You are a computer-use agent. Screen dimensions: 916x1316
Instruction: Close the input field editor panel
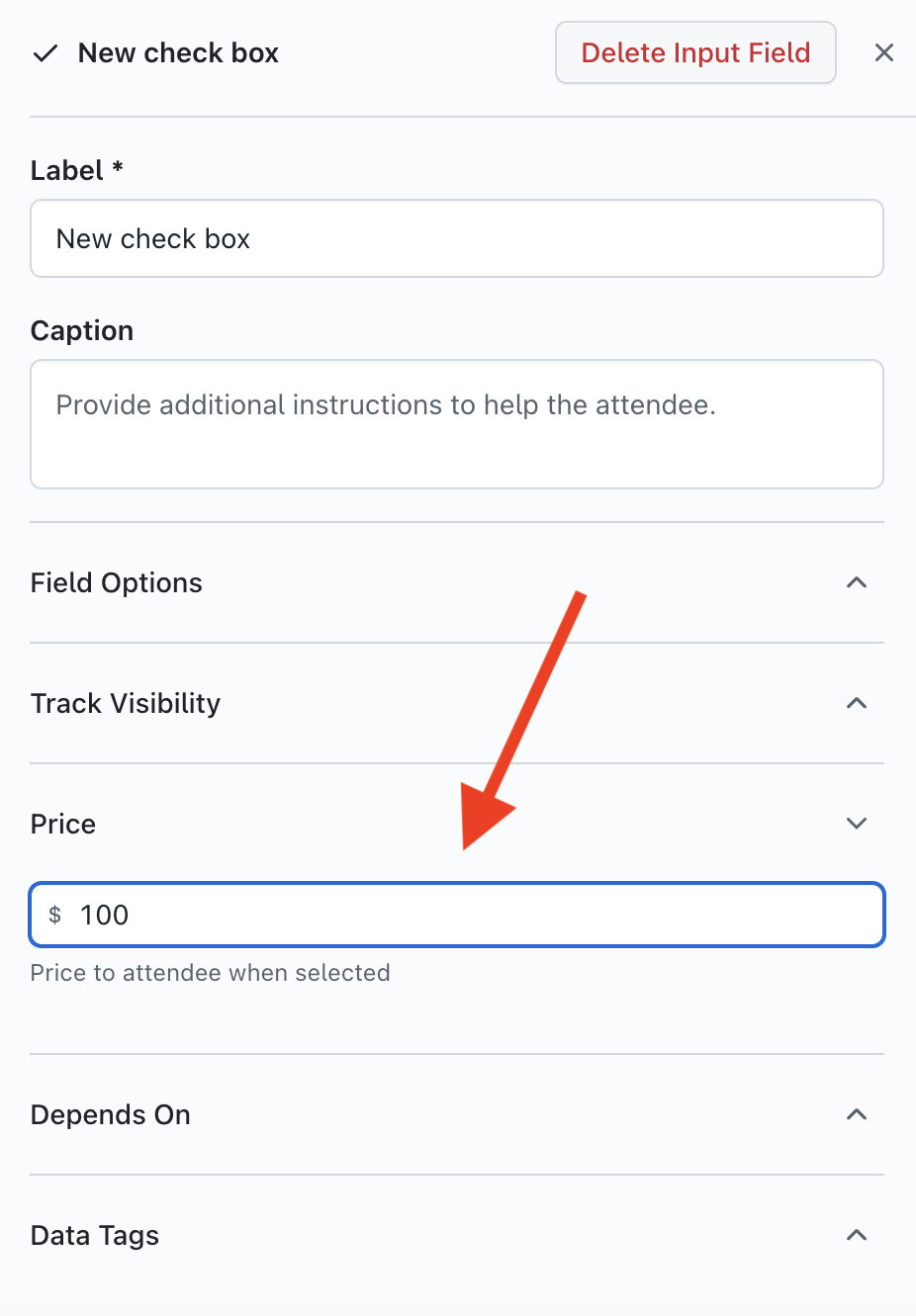[884, 52]
